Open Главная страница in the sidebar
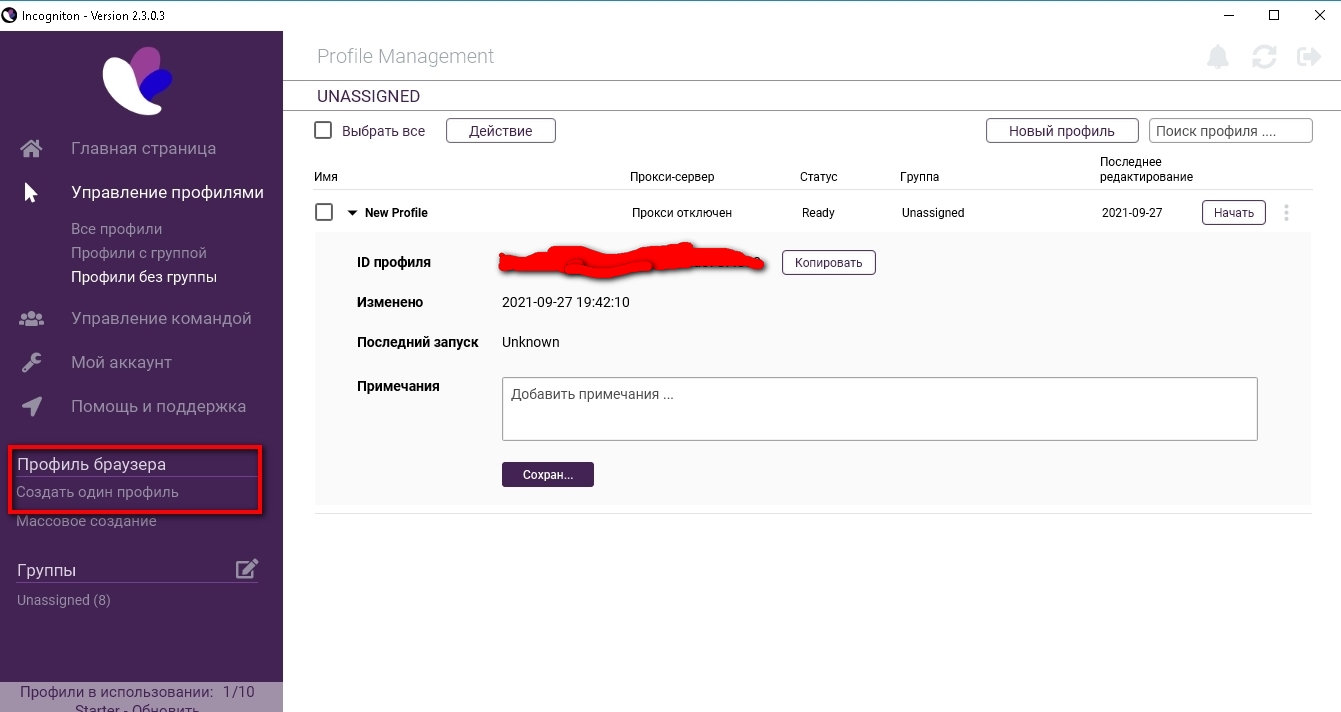The width and height of the screenshot is (1341, 712). 143,149
